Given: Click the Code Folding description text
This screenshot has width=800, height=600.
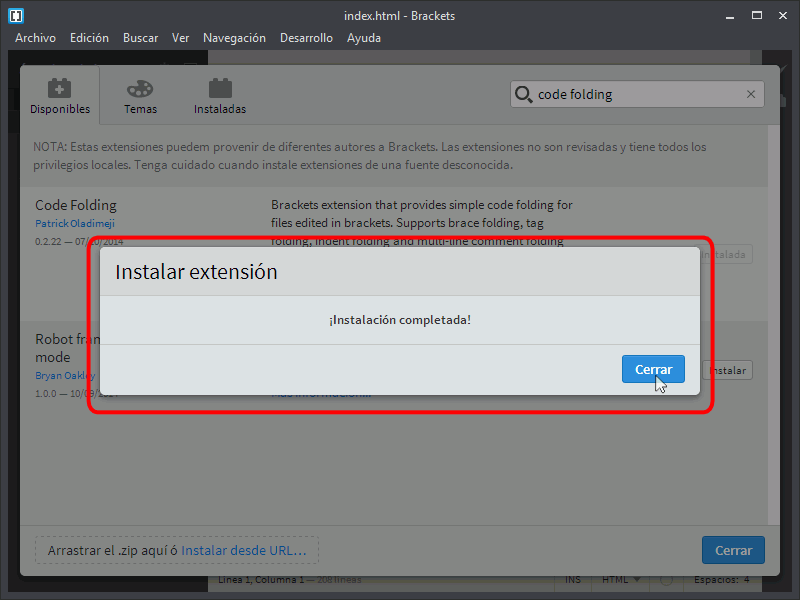Looking at the screenshot, I should click(421, 223).
